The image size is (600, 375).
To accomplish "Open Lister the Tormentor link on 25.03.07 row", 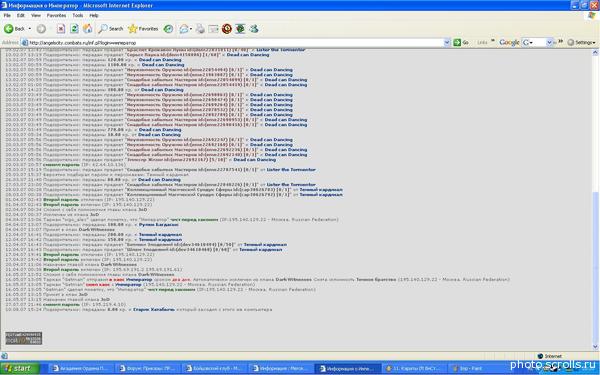I will [x=291, y=170].
